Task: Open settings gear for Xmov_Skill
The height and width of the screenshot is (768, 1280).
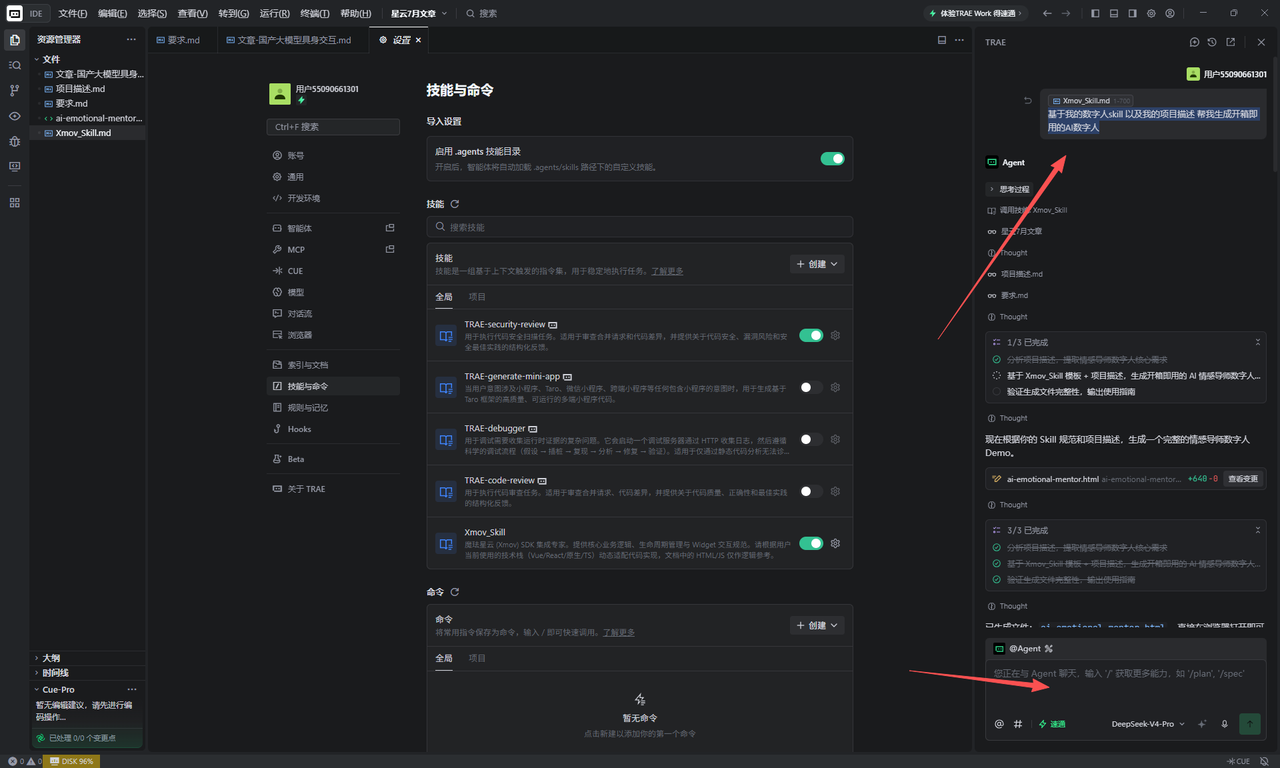Action: click(835, 544)
